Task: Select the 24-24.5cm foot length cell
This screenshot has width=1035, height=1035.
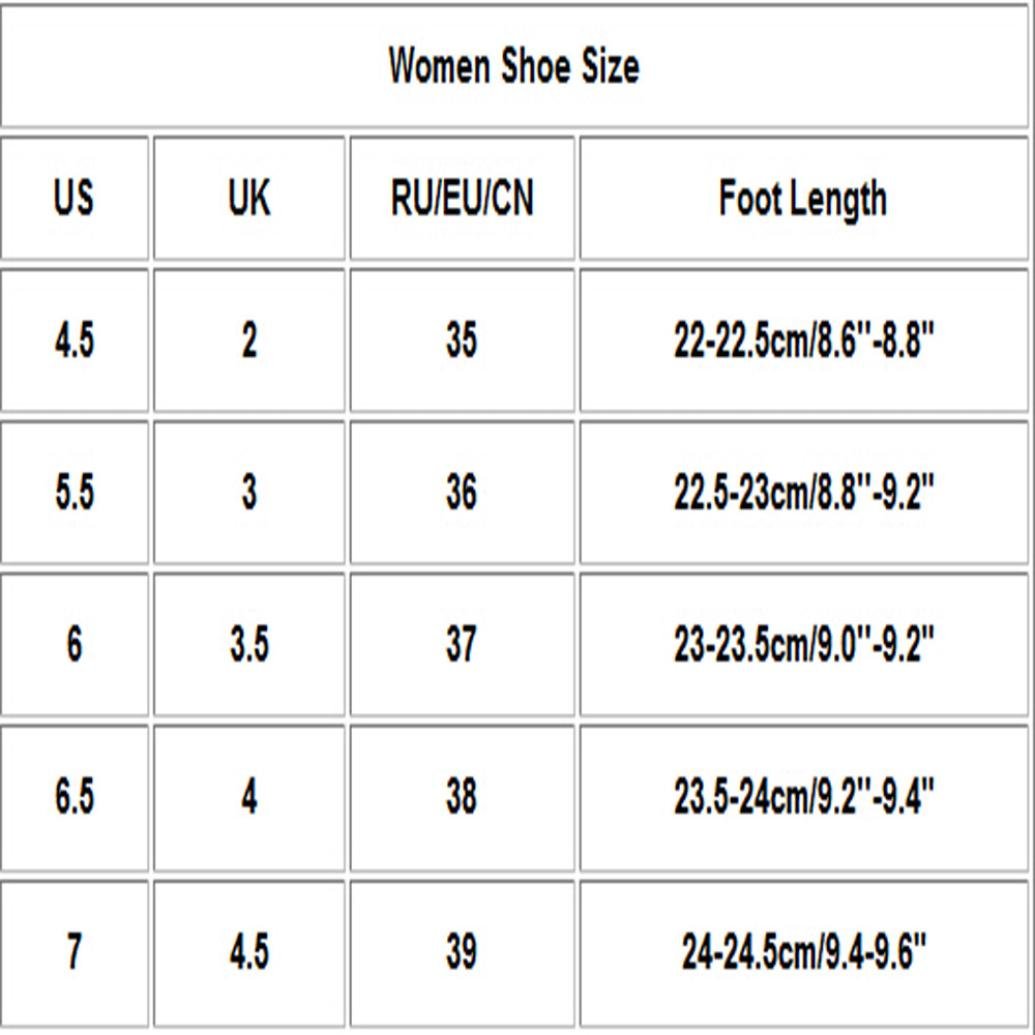Action: click(x=803, y=951)
